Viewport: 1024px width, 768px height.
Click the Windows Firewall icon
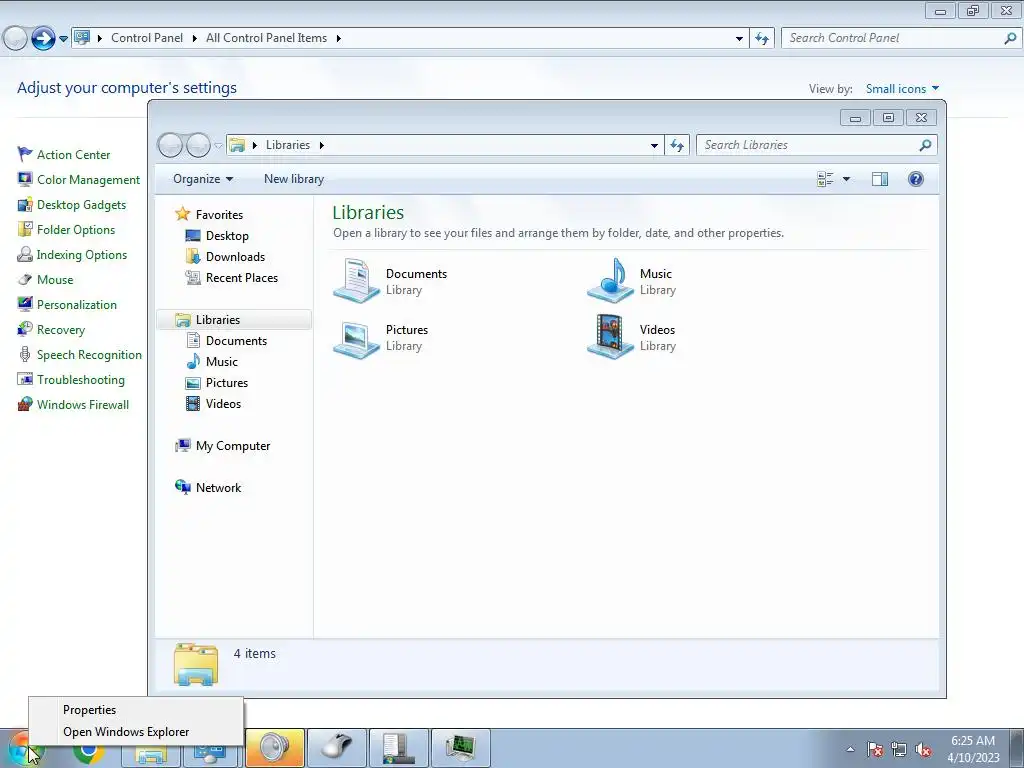coord(25,404)
